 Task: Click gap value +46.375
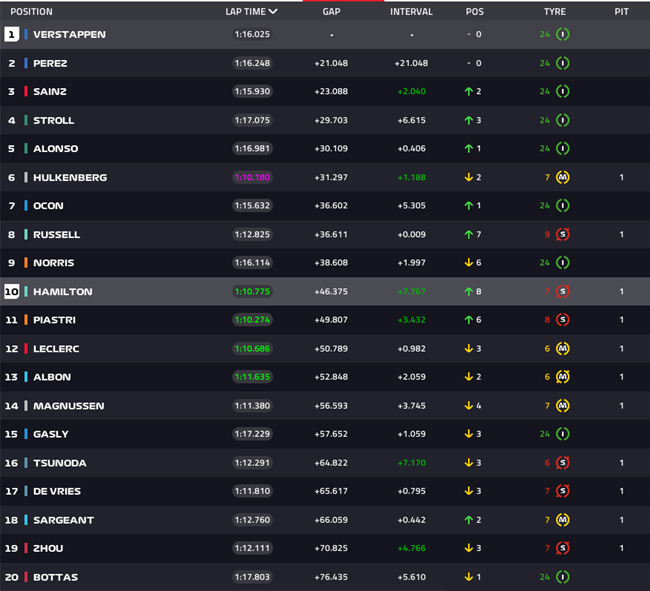pyautogui.click(x=331, y=291)
